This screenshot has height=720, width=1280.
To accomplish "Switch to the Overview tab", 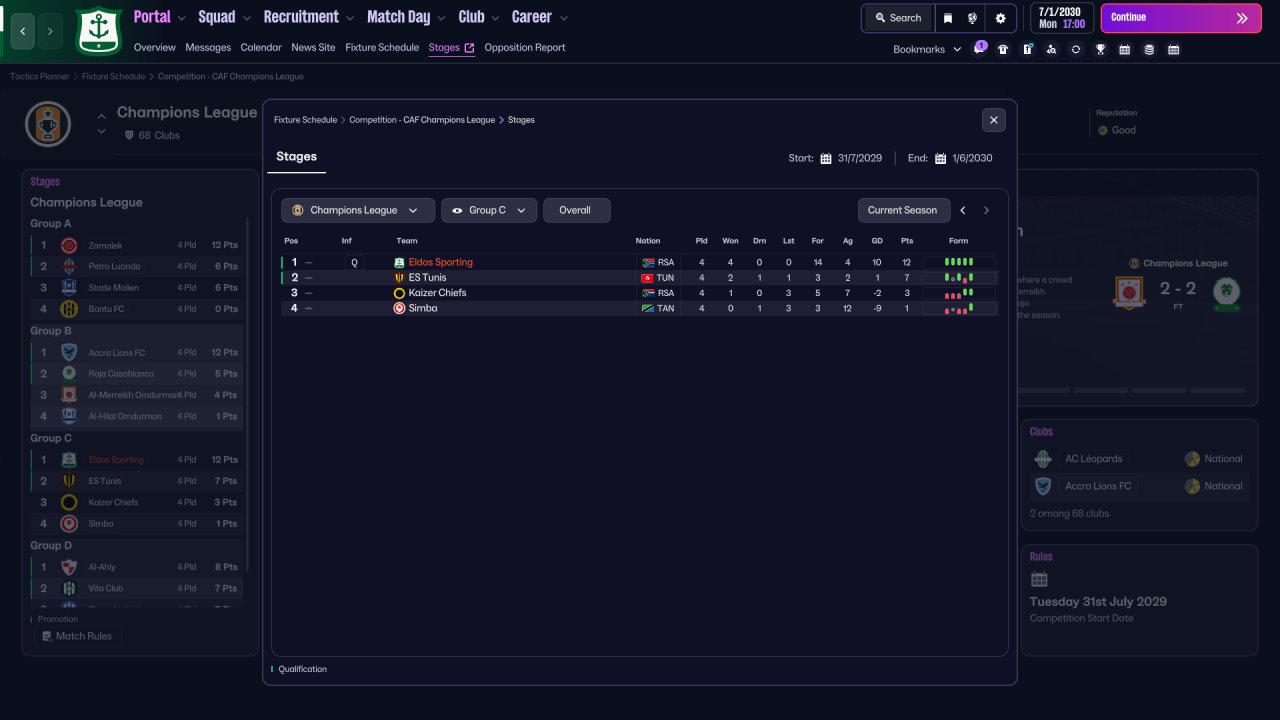I will click(154, 48).
